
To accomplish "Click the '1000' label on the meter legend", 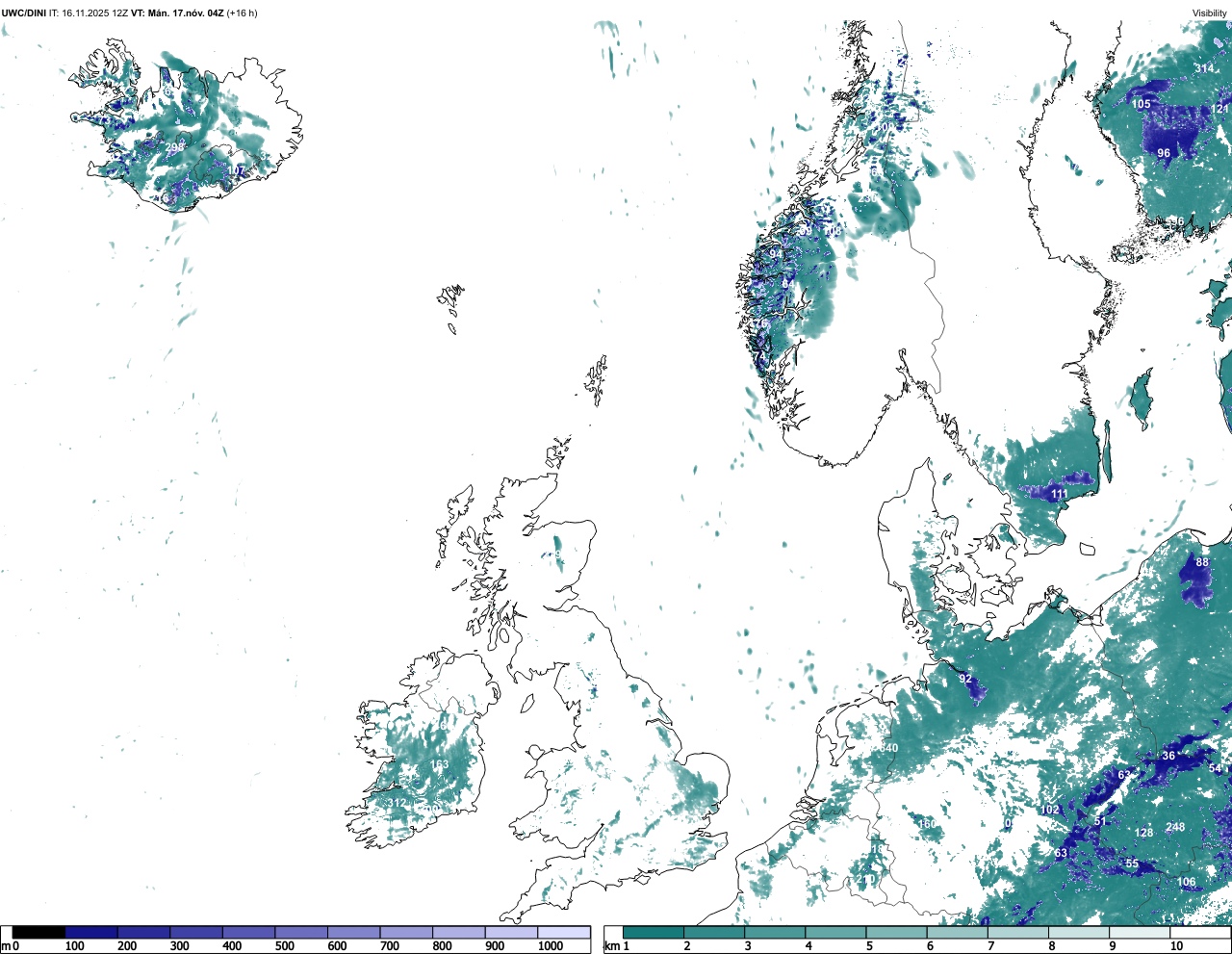I will [551, 946].
